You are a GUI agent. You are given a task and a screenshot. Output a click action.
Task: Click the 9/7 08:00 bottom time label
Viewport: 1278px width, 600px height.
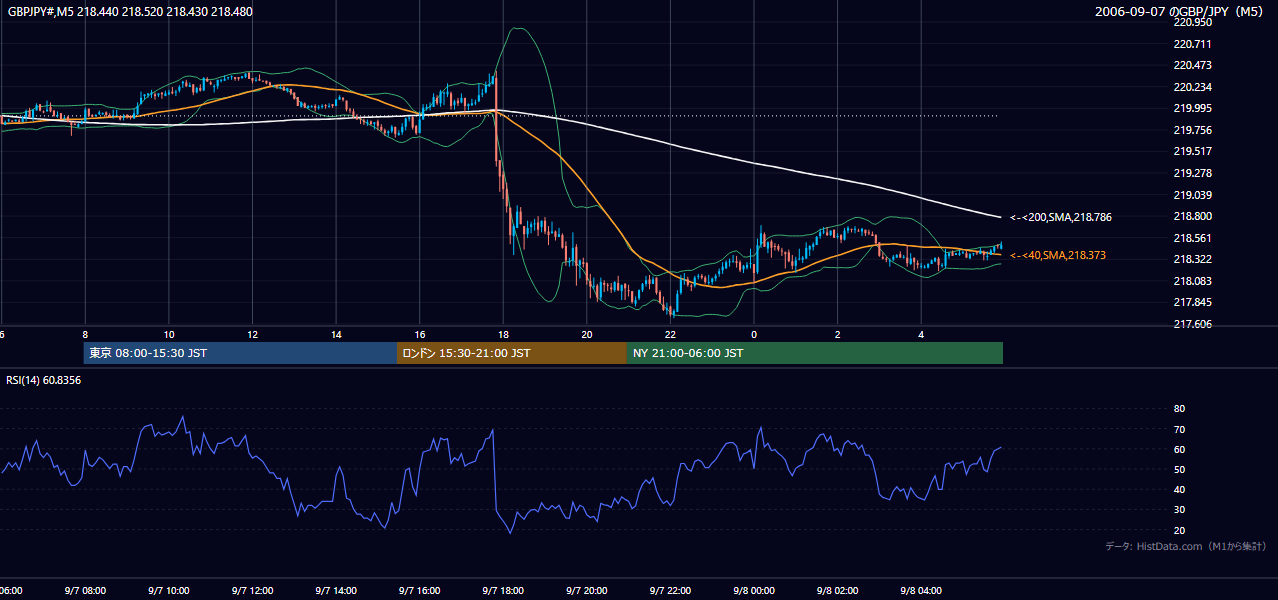point(85,591)
